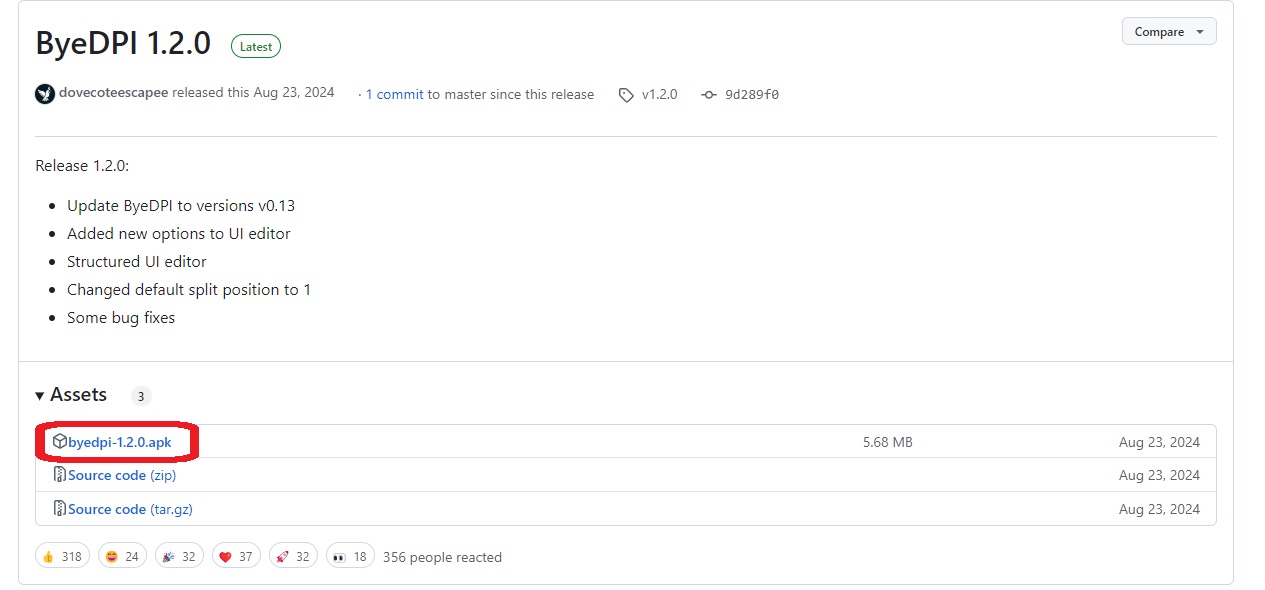Click the '356 people reacted' text

[442, 557]
